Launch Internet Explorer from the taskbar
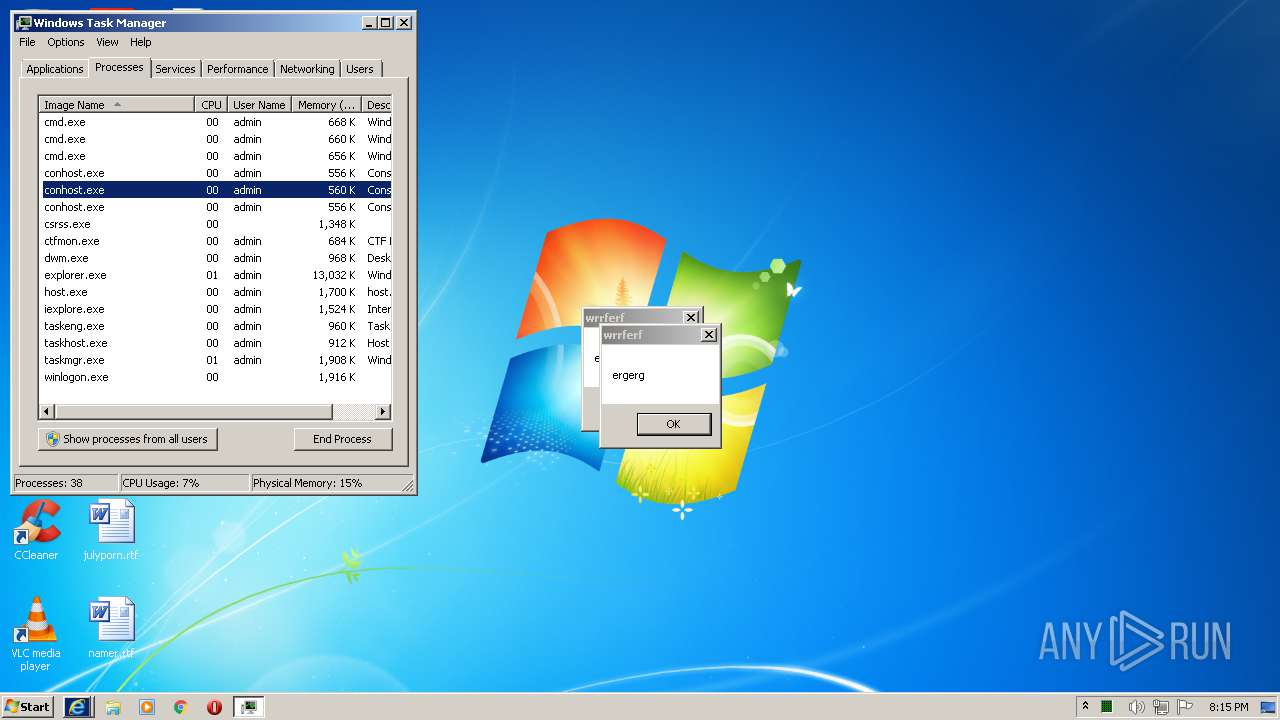This screenshot has width=1280, height=720. tap(78, 707)
